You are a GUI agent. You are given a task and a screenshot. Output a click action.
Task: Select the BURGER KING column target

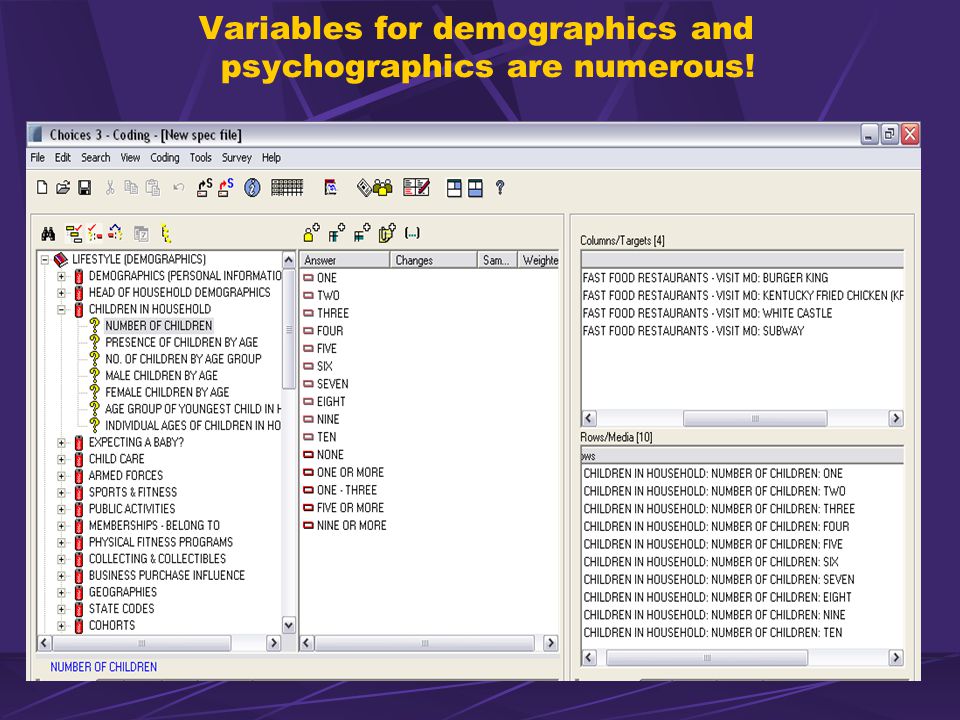click(705, 278)
